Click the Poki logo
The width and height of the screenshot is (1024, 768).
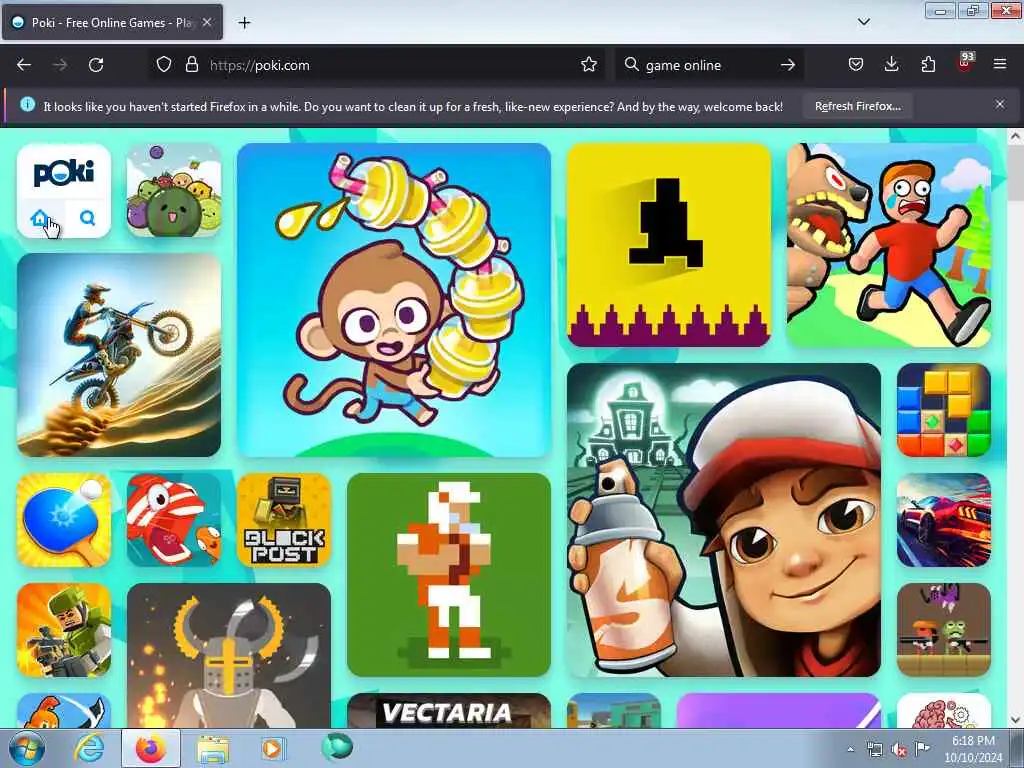63,172
